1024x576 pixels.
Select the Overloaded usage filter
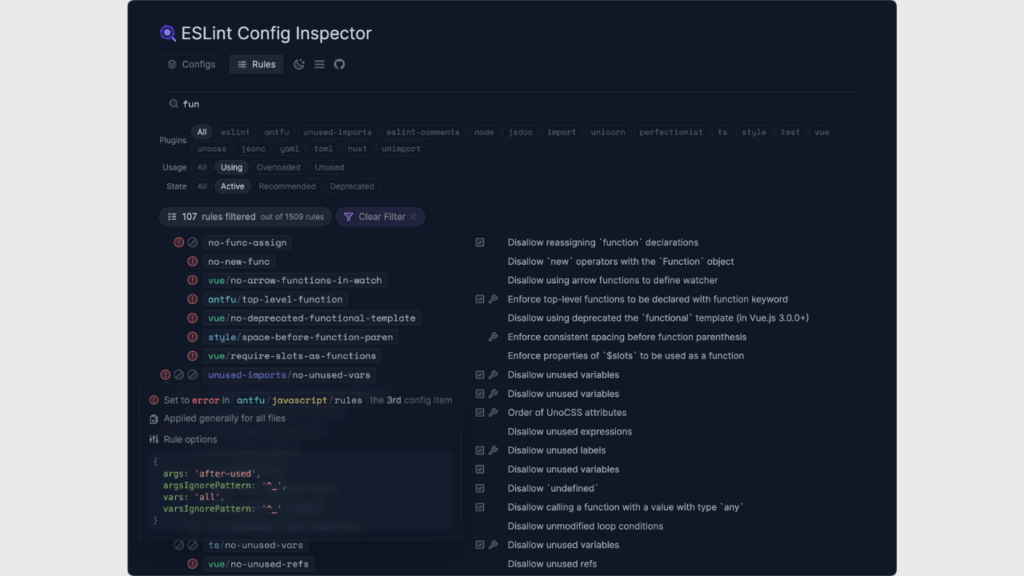[278, 168]
